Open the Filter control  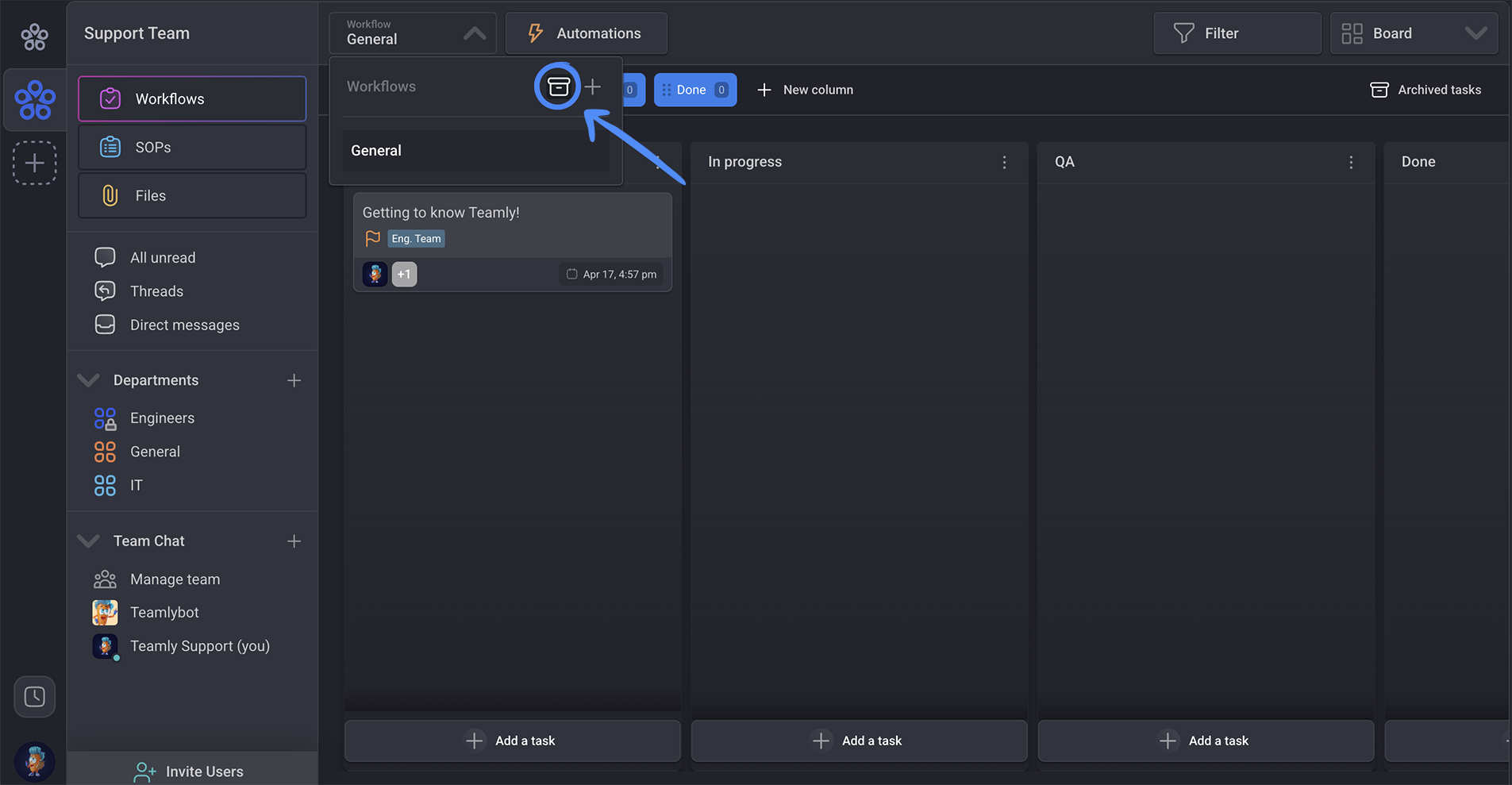tap(1237, 33)
